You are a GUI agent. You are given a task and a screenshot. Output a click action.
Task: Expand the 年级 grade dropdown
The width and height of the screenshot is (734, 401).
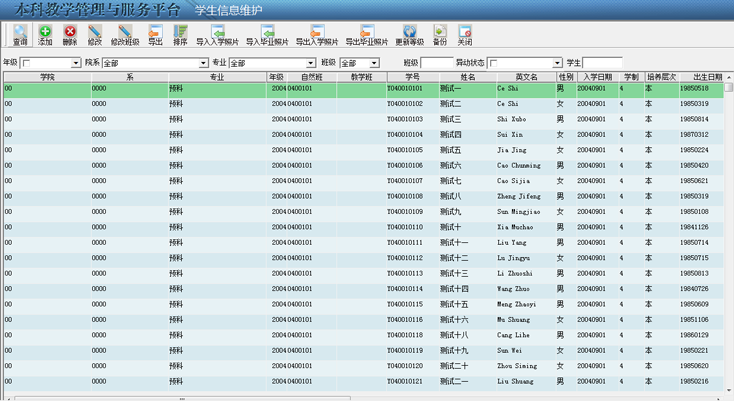pos(76,63)
